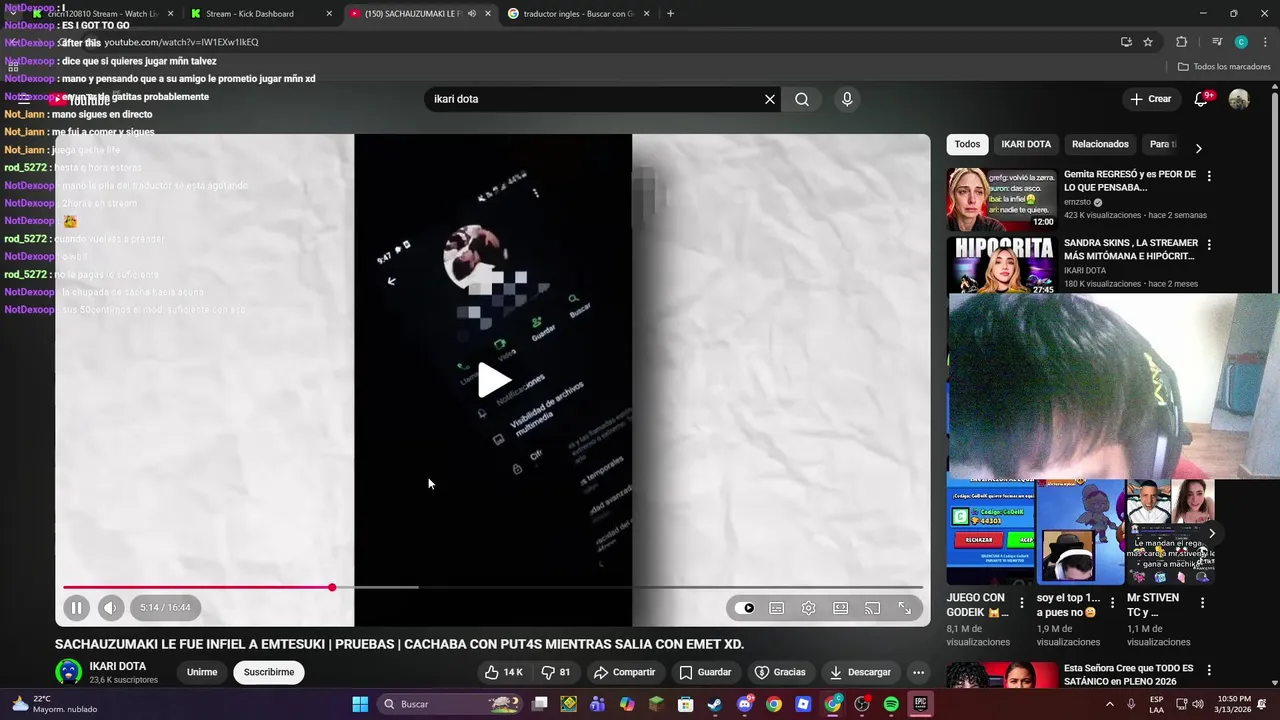Screen dimensions: 1280x720
Task: Open Epic Games Launcher from the taskbar
Action: [x=920, y=704]
